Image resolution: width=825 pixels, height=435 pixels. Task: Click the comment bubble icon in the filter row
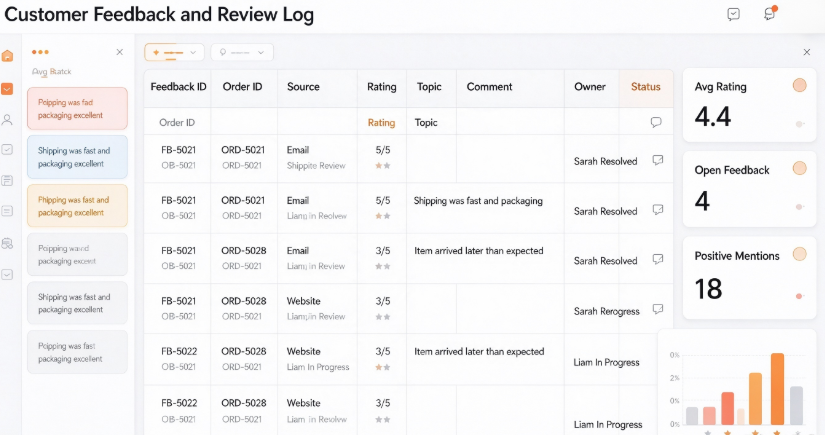coord(656,122)
